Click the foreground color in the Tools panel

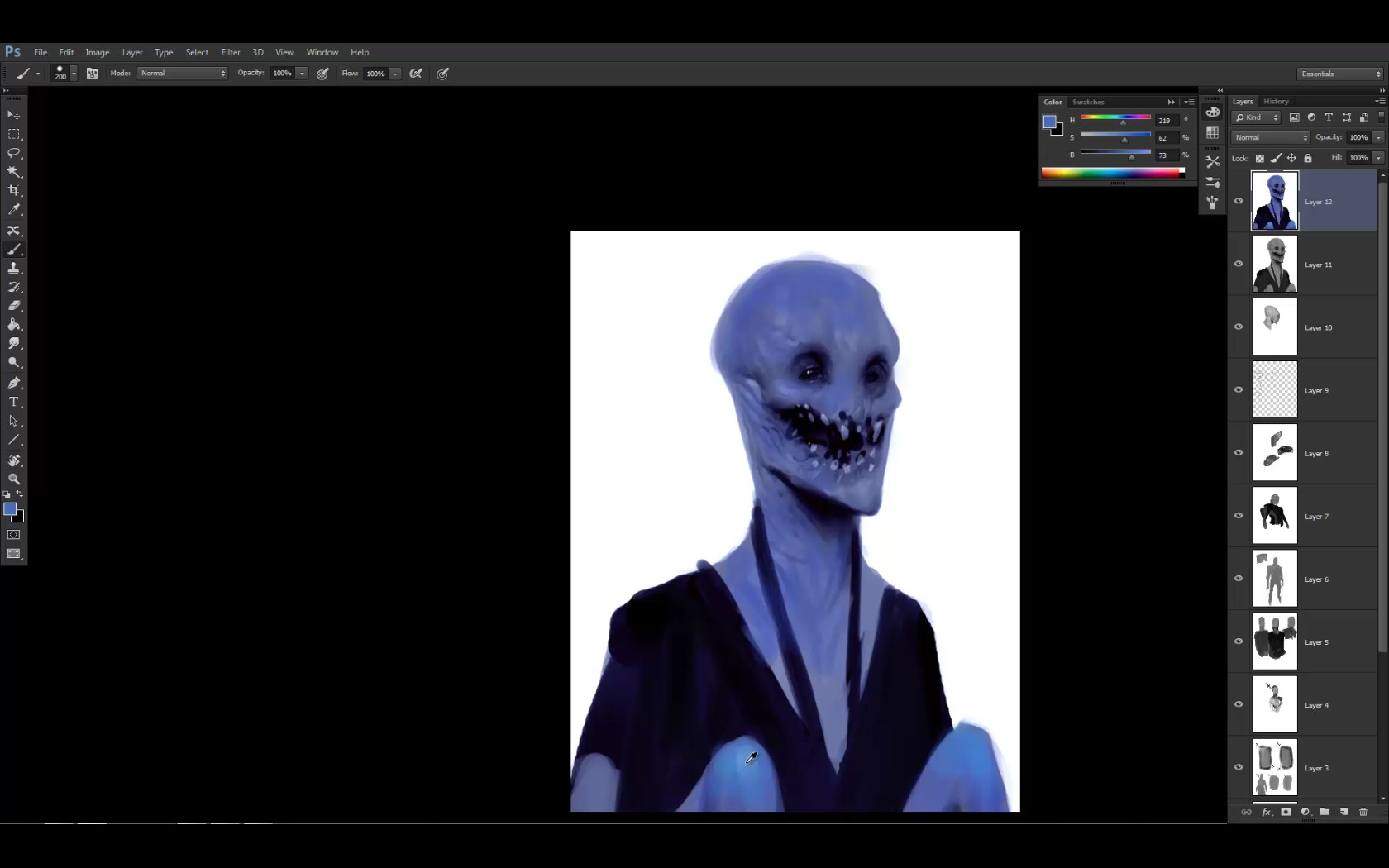(10, 509)
